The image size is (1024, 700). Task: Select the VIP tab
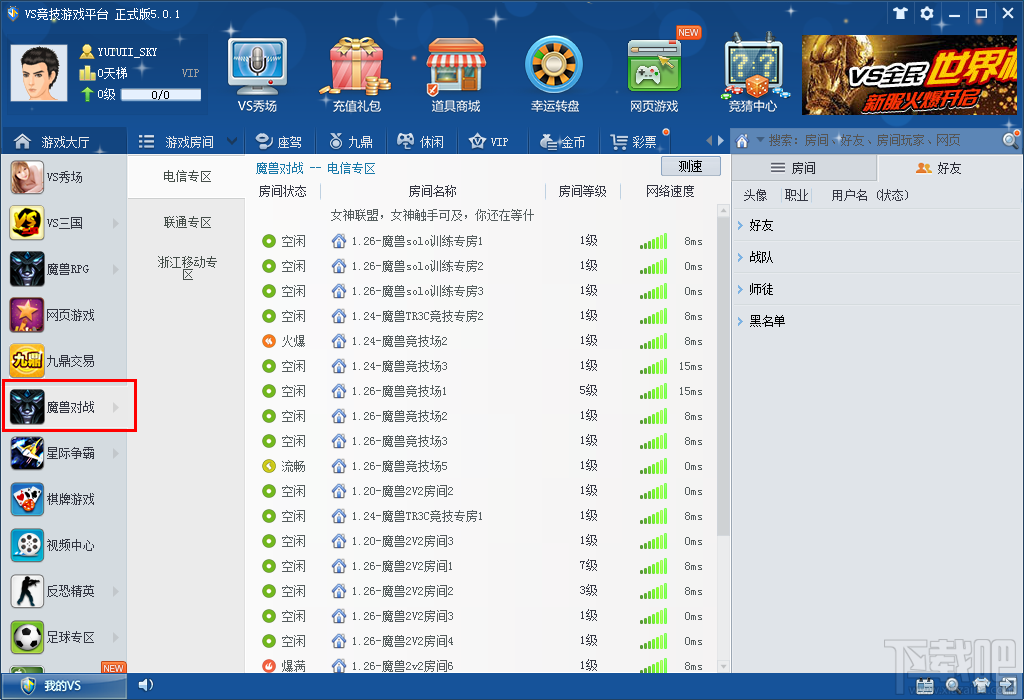(x=490, y=141)
